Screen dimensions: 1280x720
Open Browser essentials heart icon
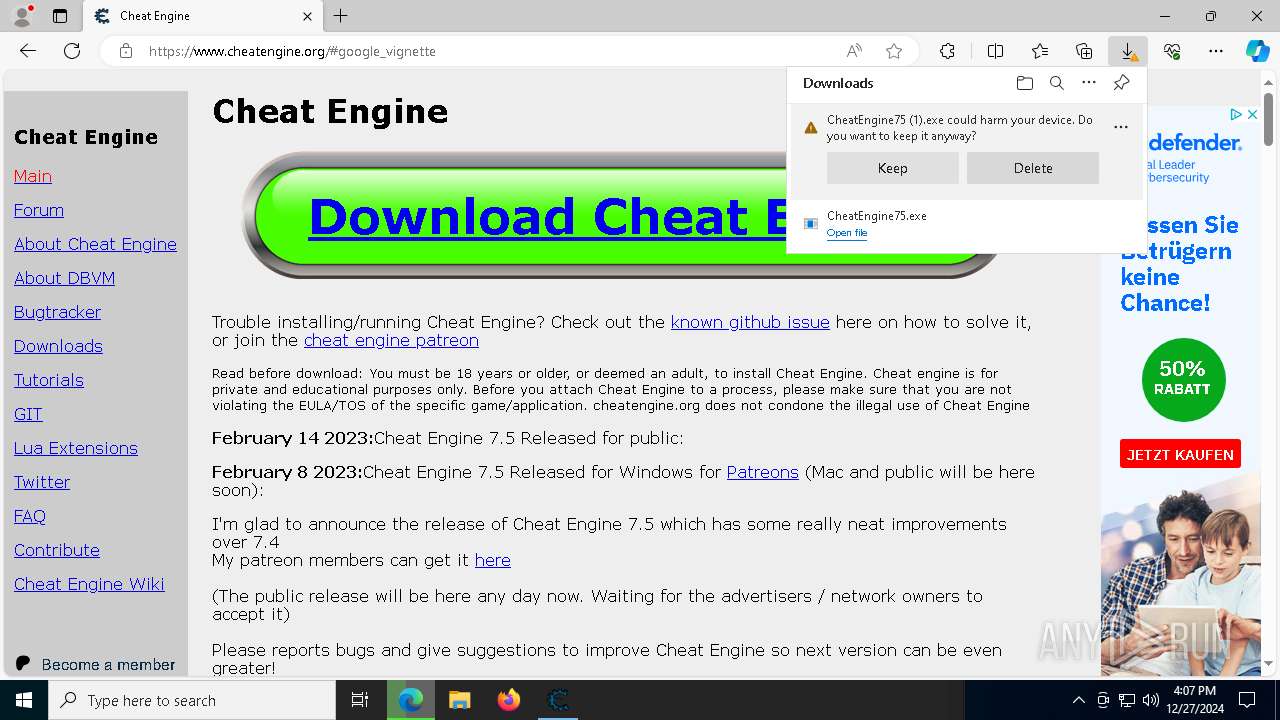(x=1172, y=51)
